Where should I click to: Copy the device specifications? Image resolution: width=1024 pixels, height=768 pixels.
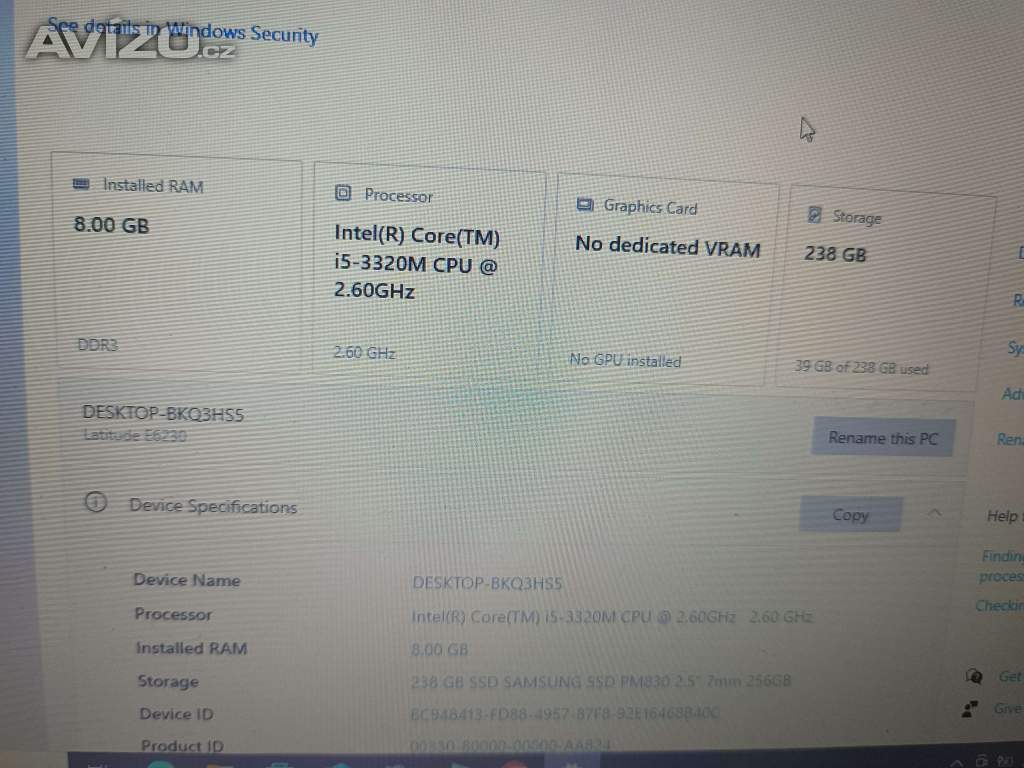pyautogui.click(x=851, y=515)
